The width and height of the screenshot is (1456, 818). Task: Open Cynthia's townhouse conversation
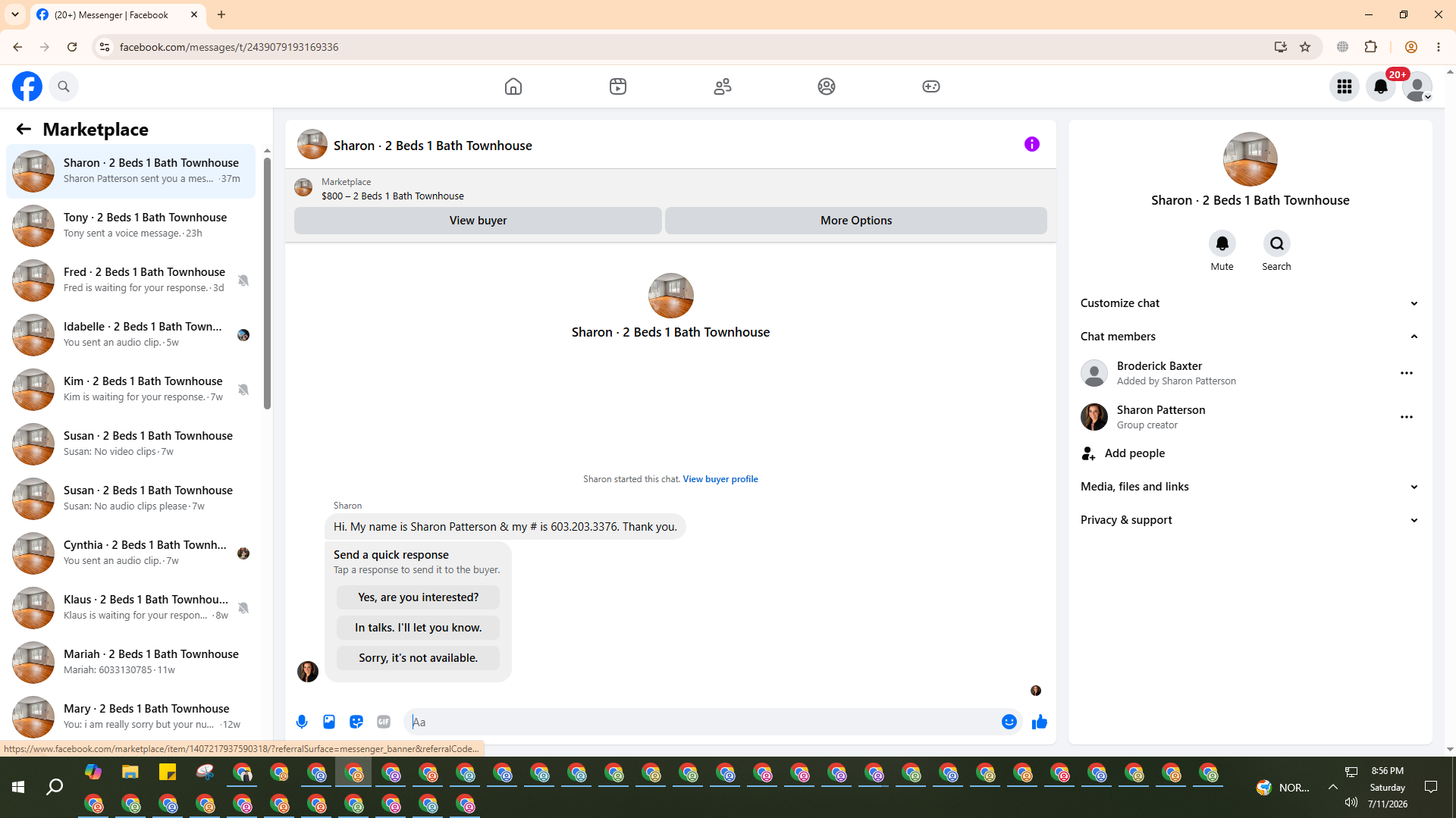[x=130, y=553]
